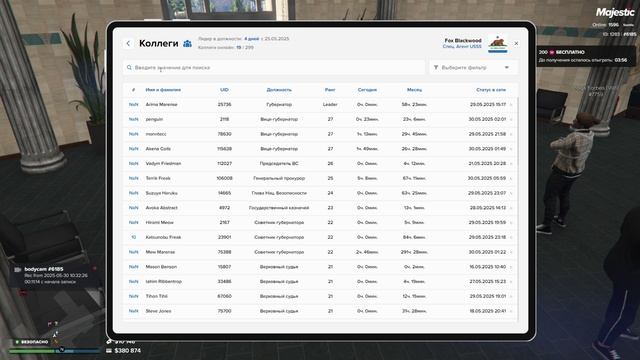Click the colleagues group icon near the title
640x360 pixels.
tap(187, 43)
